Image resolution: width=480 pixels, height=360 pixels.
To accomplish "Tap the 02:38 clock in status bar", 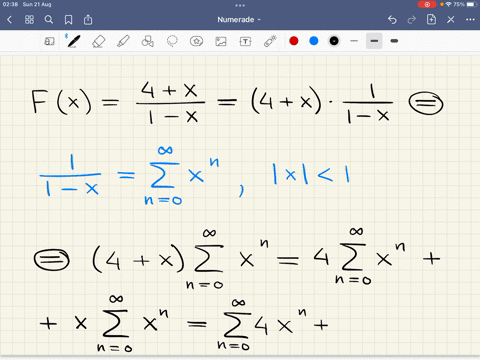I will click(10, 4).
